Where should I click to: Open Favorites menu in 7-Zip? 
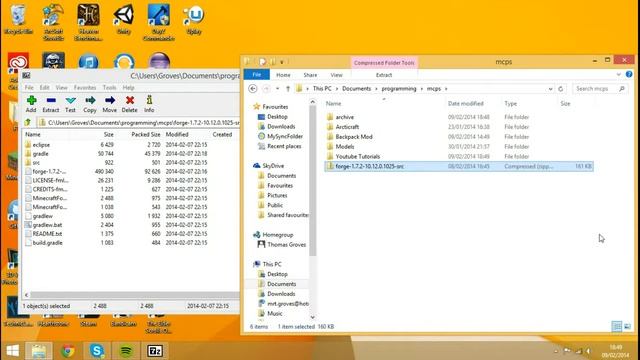point(85,88)
